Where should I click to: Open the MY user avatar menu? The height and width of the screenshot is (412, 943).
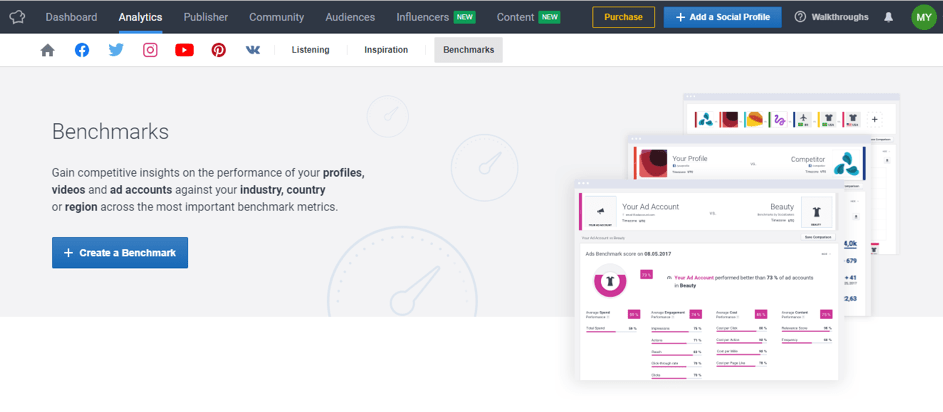(924, 17)
